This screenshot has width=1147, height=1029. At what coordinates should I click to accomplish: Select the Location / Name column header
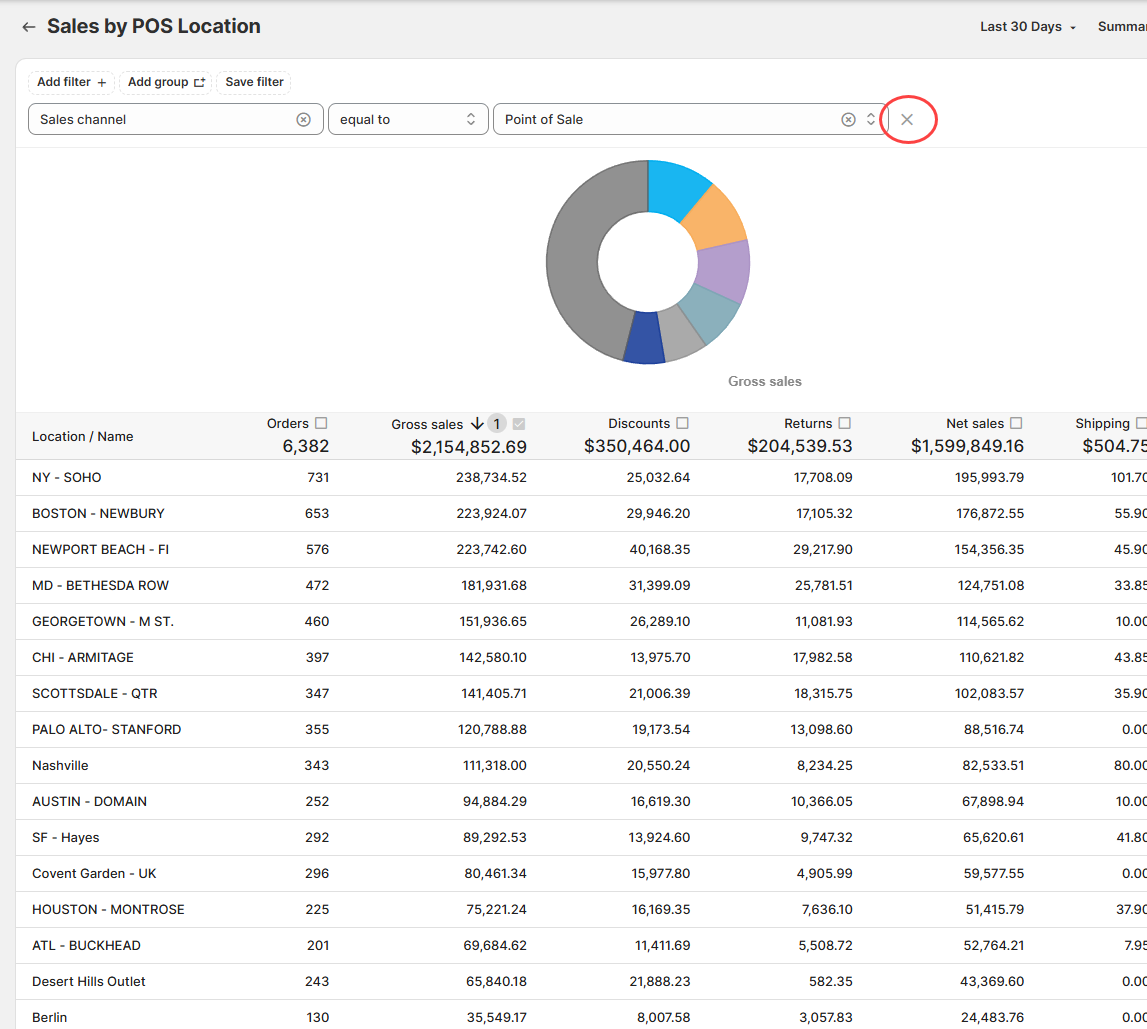(x=82, y=437)
